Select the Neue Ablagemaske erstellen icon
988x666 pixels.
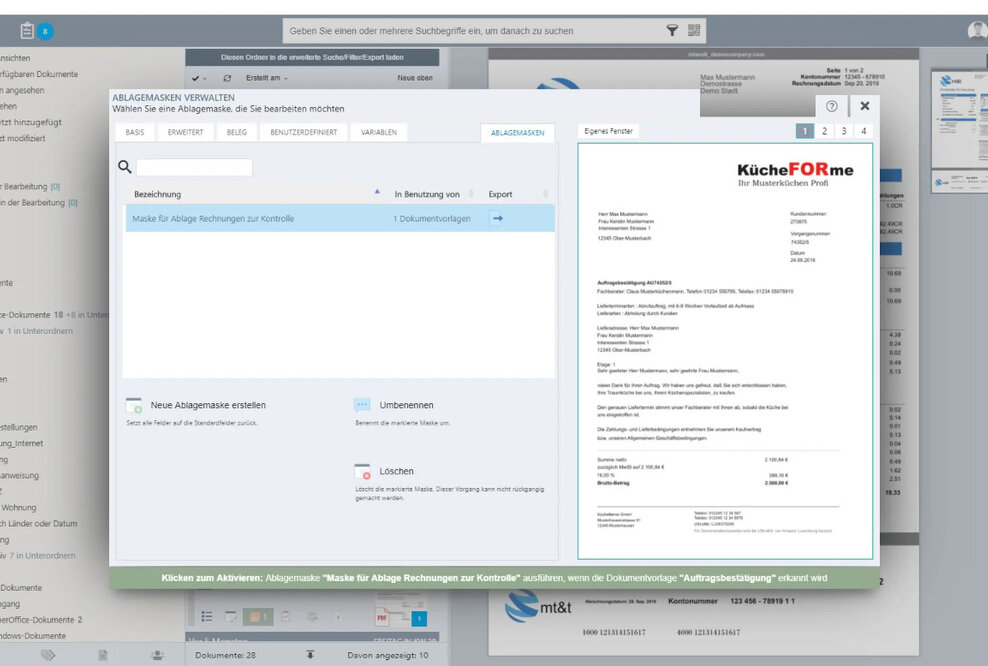click(x=134, y=404)
